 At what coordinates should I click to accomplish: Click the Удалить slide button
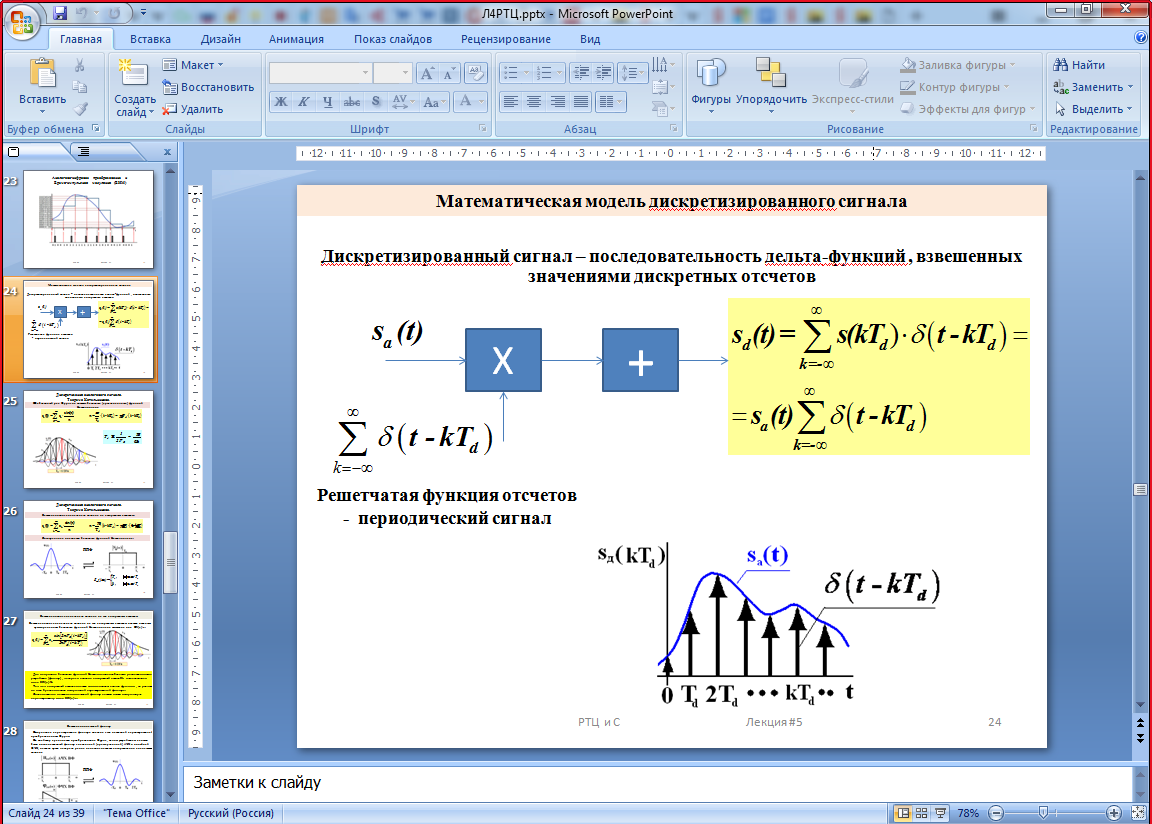192,109
